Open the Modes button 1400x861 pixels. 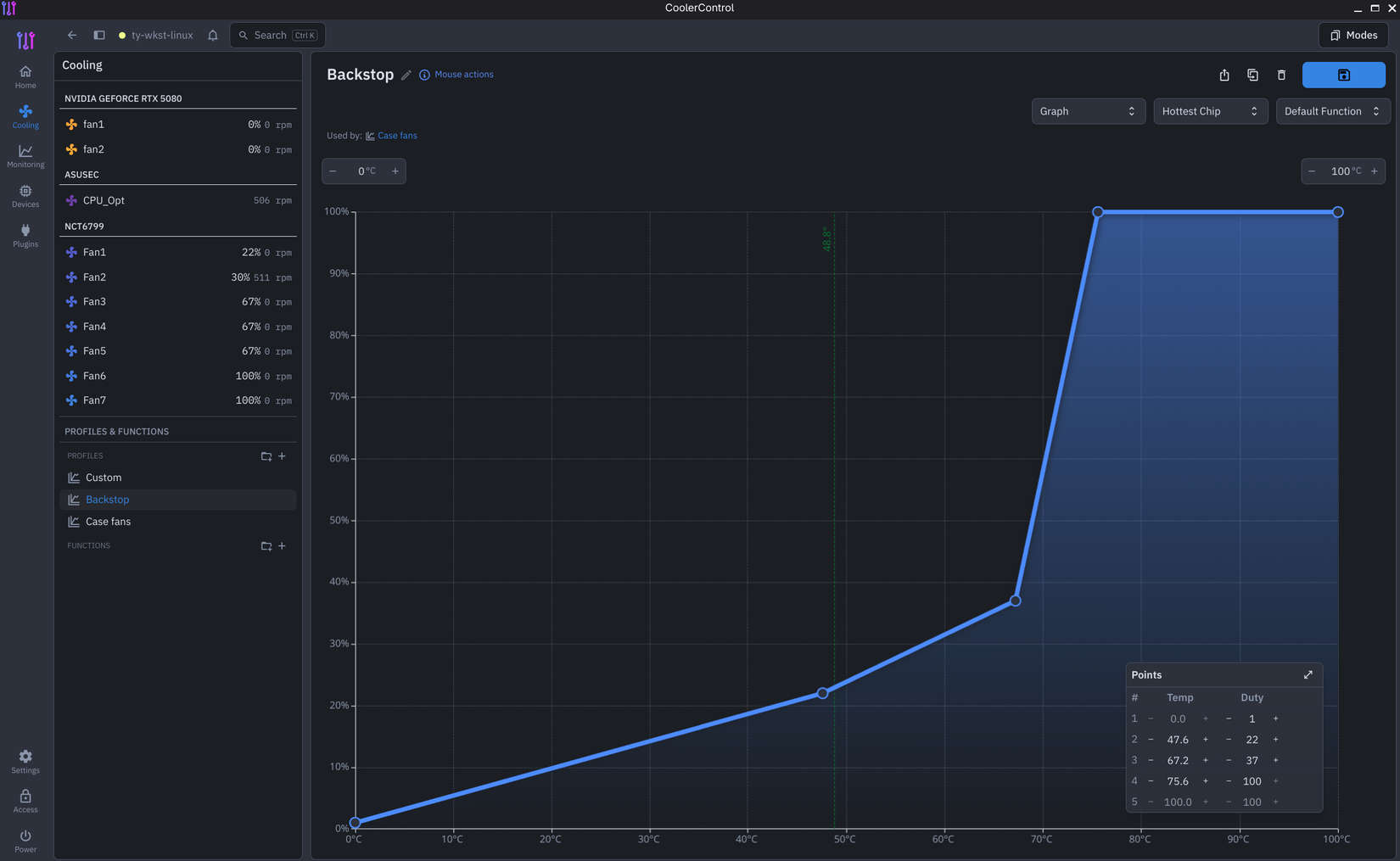tap(1353, 35)
